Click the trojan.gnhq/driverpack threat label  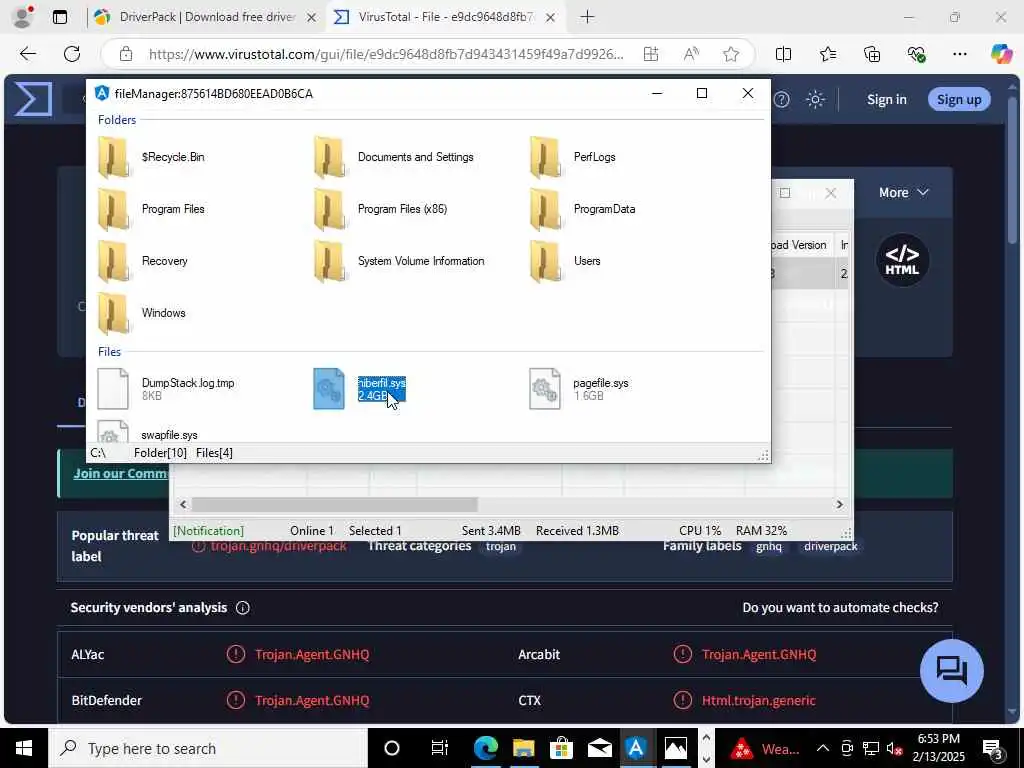click(x=278, y=547)
